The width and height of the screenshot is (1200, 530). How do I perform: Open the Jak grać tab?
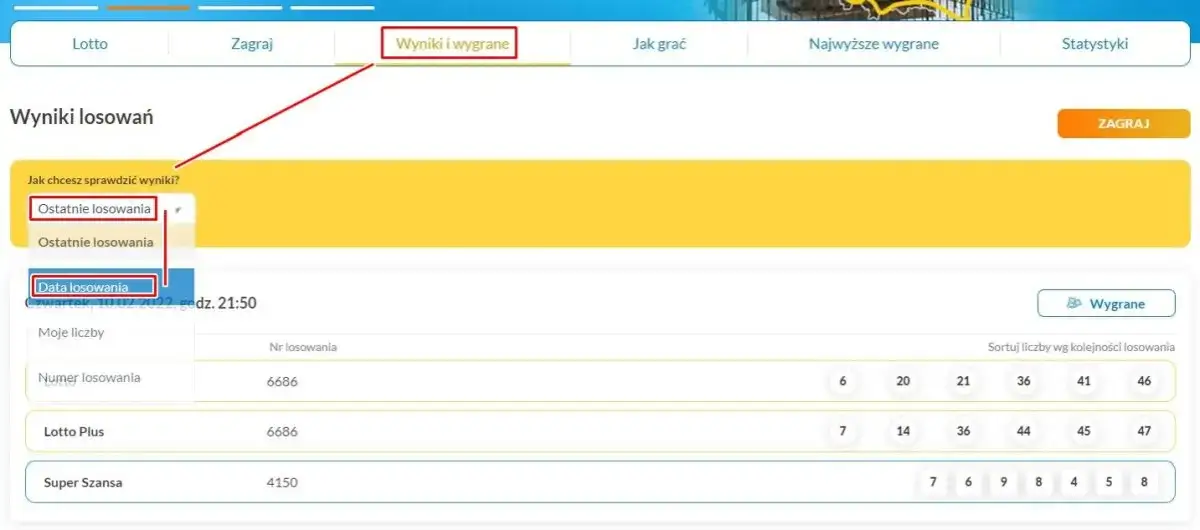659,44
